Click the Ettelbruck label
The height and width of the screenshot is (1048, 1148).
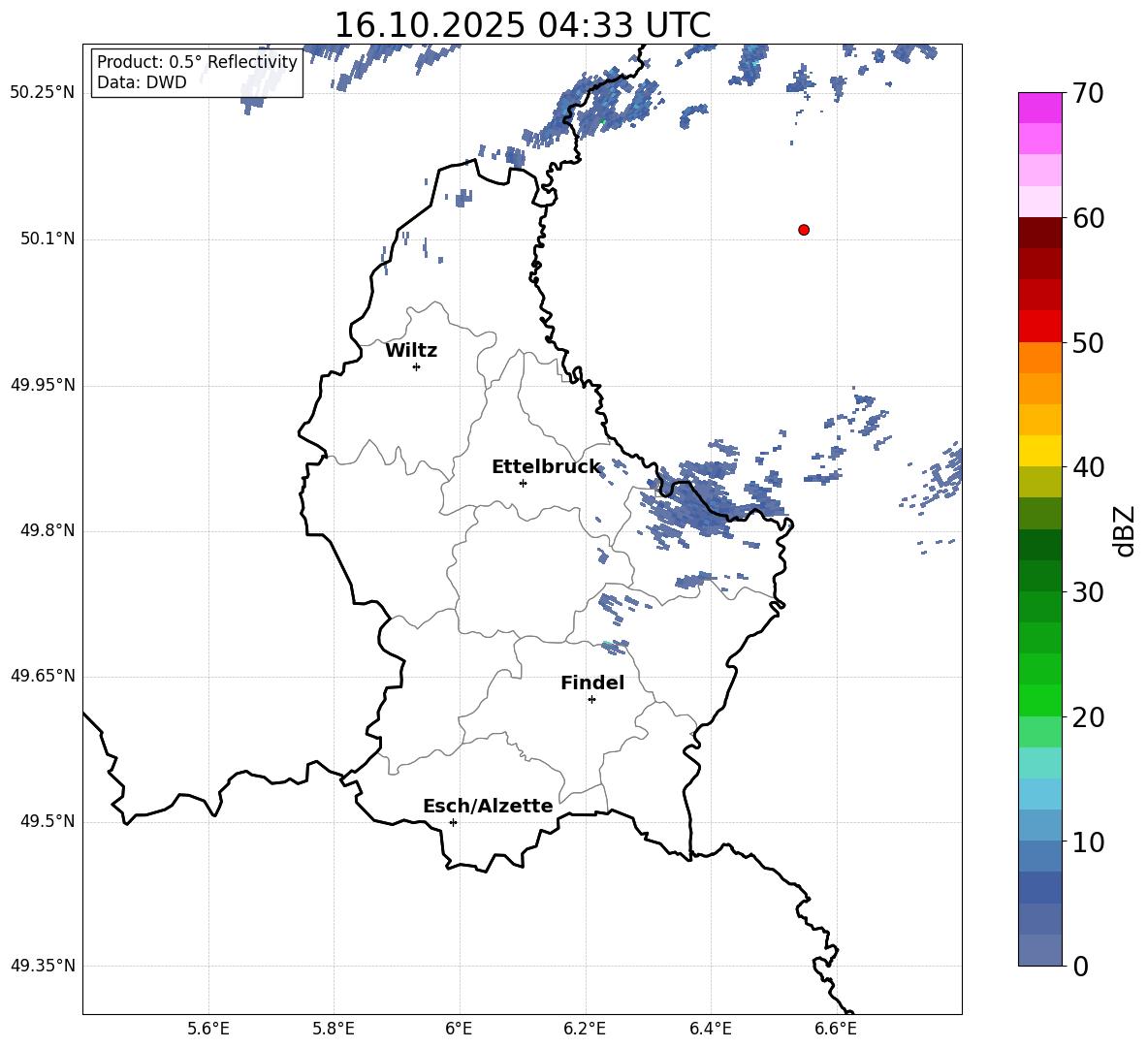pos(546,467)
